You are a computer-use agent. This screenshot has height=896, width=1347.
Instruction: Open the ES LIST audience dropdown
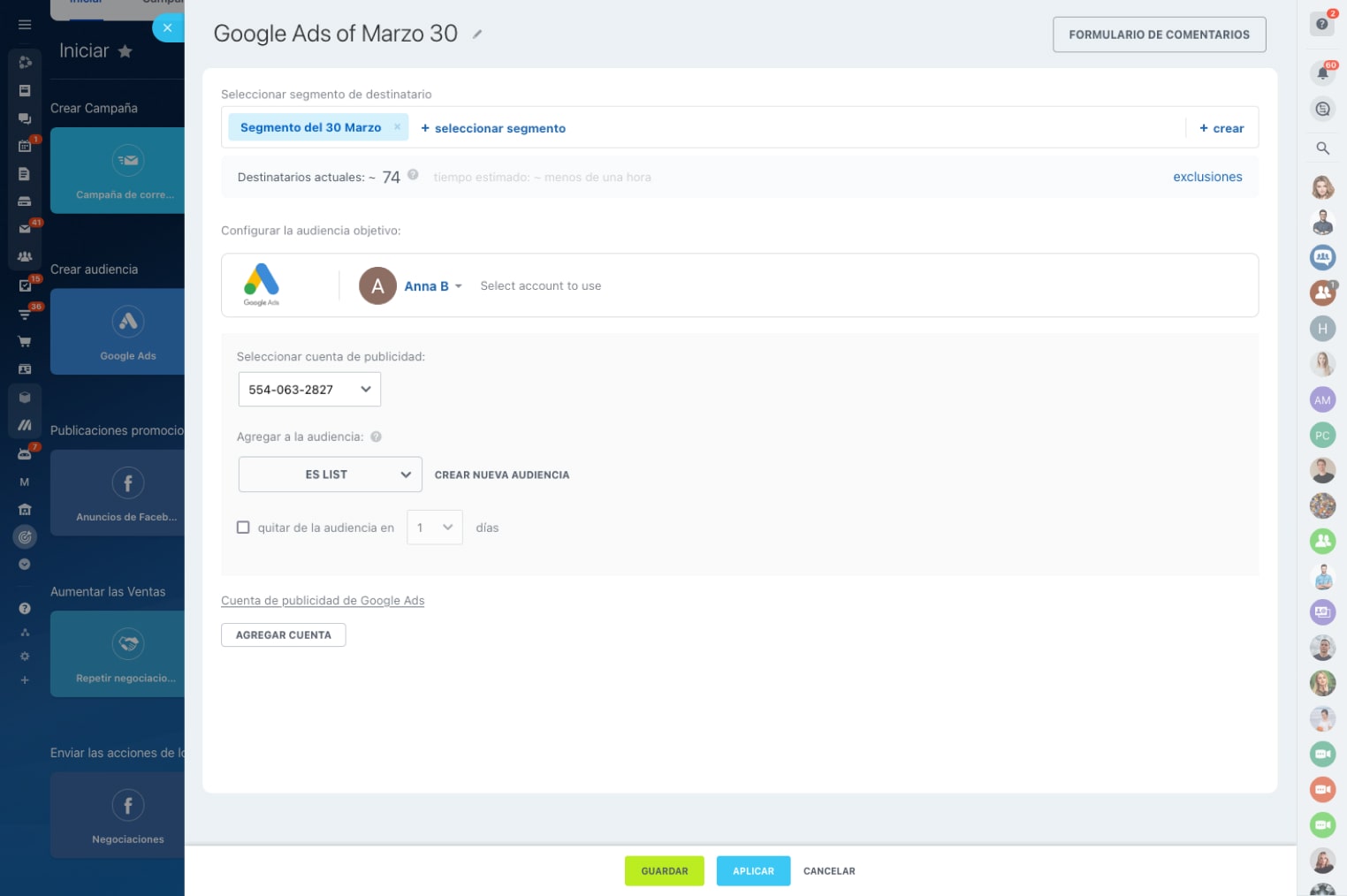[330, 475]
